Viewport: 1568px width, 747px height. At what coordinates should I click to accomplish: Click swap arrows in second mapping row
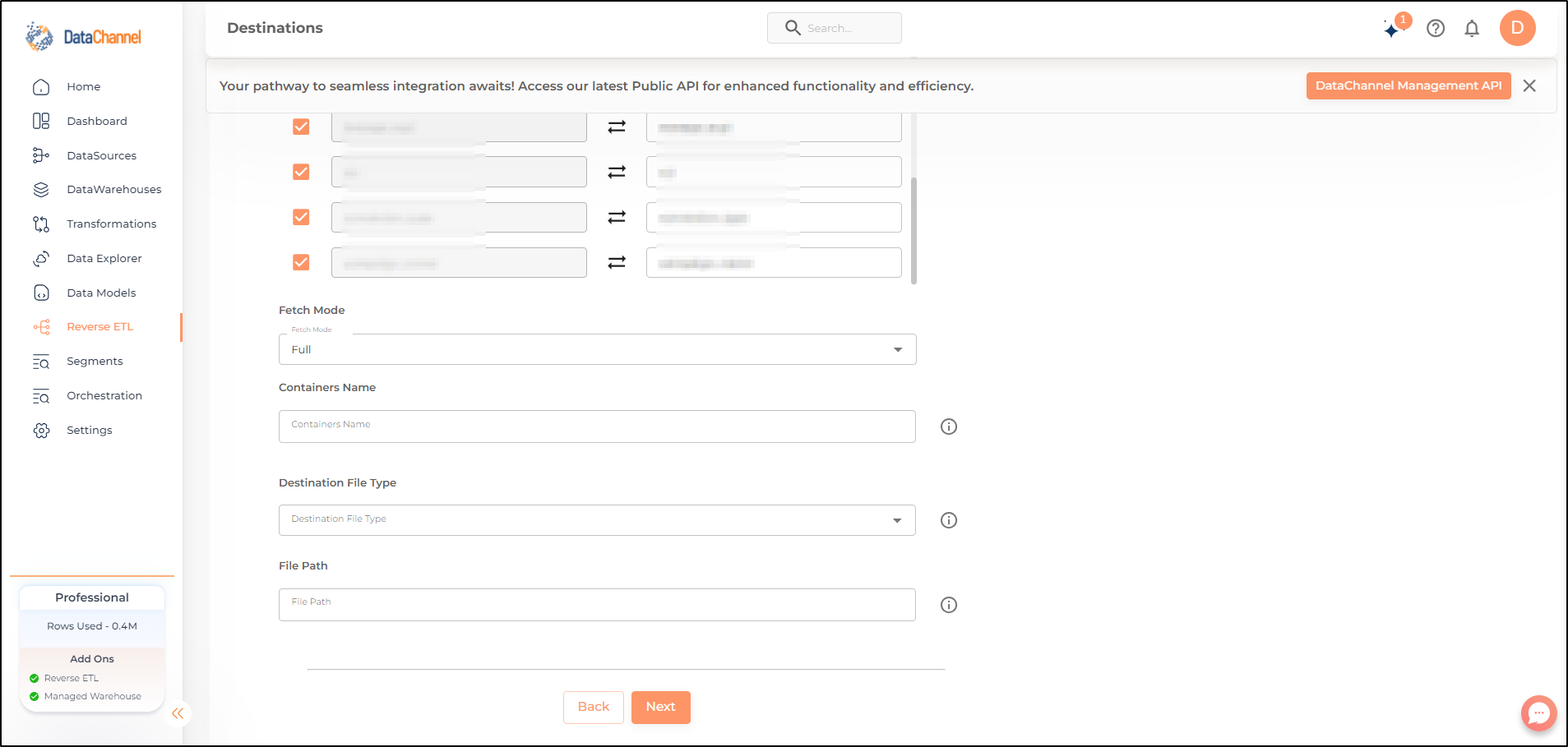click(617, 172)
